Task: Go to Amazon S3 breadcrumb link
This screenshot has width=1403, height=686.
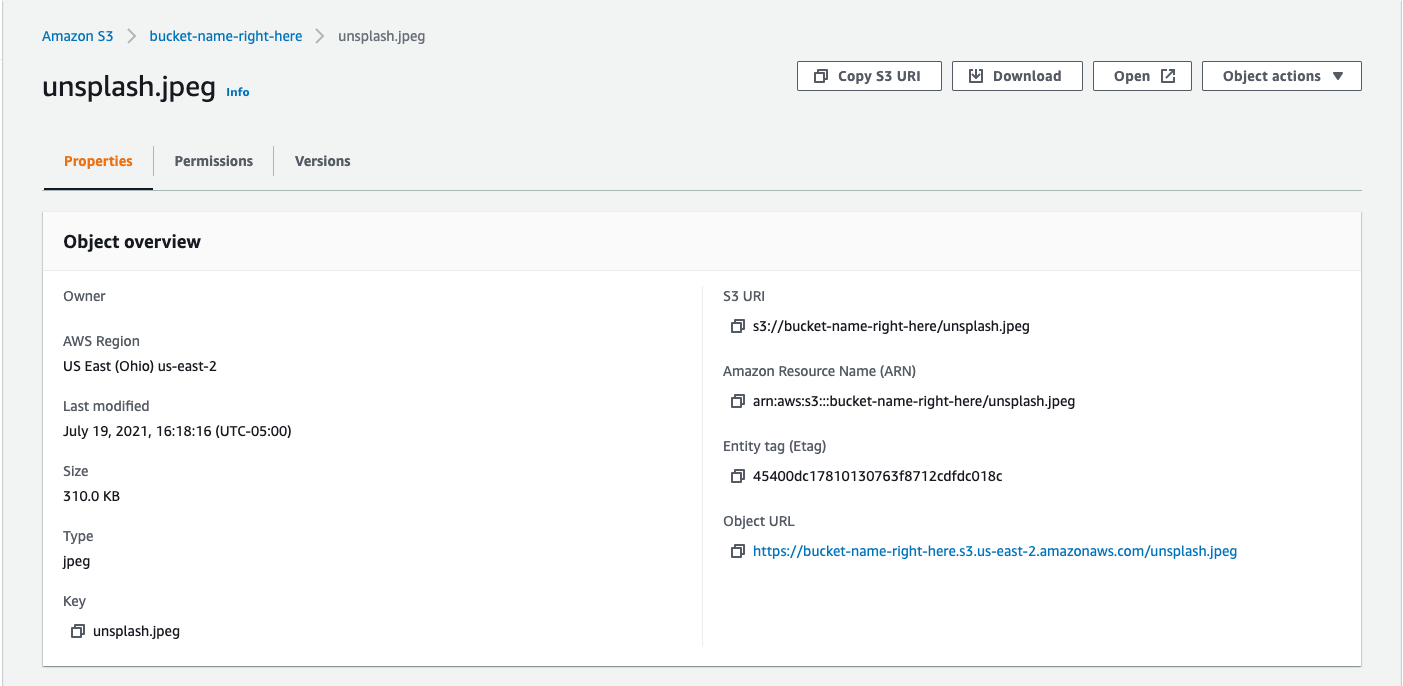Action: tap(78, 36)
